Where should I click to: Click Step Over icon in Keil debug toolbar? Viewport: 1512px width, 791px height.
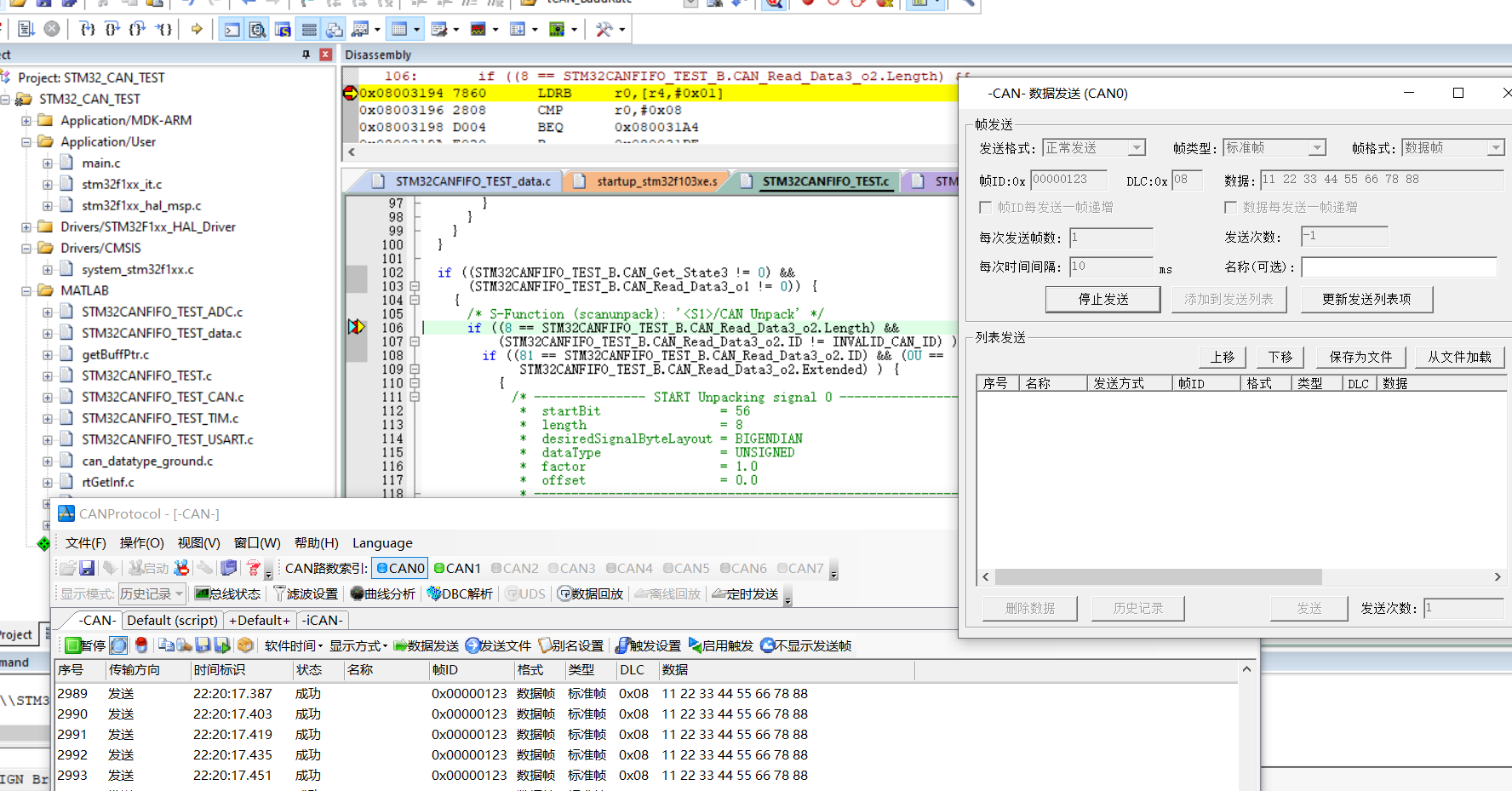click(x=112, y=29)
